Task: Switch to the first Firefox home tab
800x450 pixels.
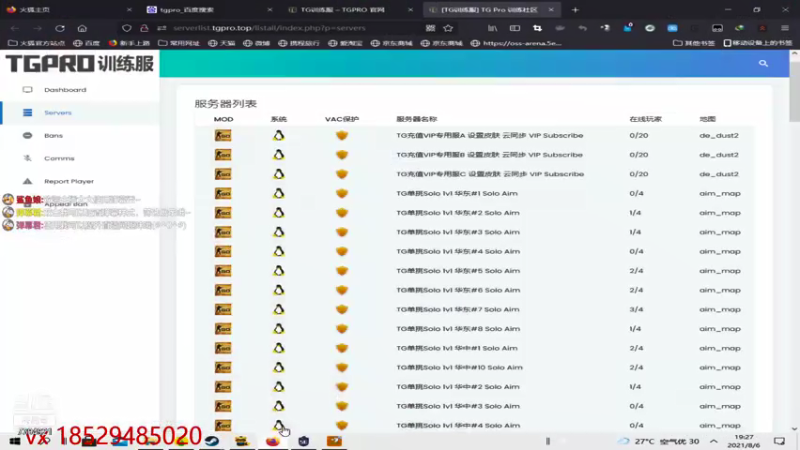Action: [x=69, y=10]
